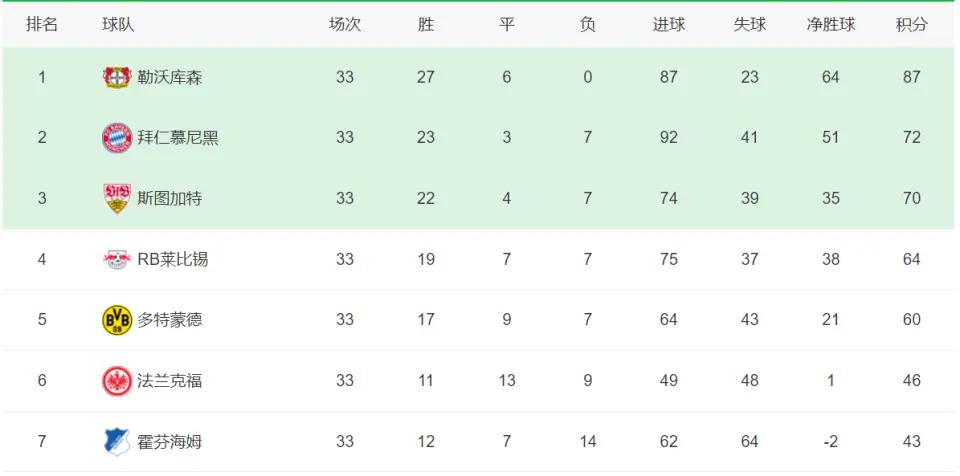Click the 排名 column header
This screenshot has width=960, height=476.
42,25
